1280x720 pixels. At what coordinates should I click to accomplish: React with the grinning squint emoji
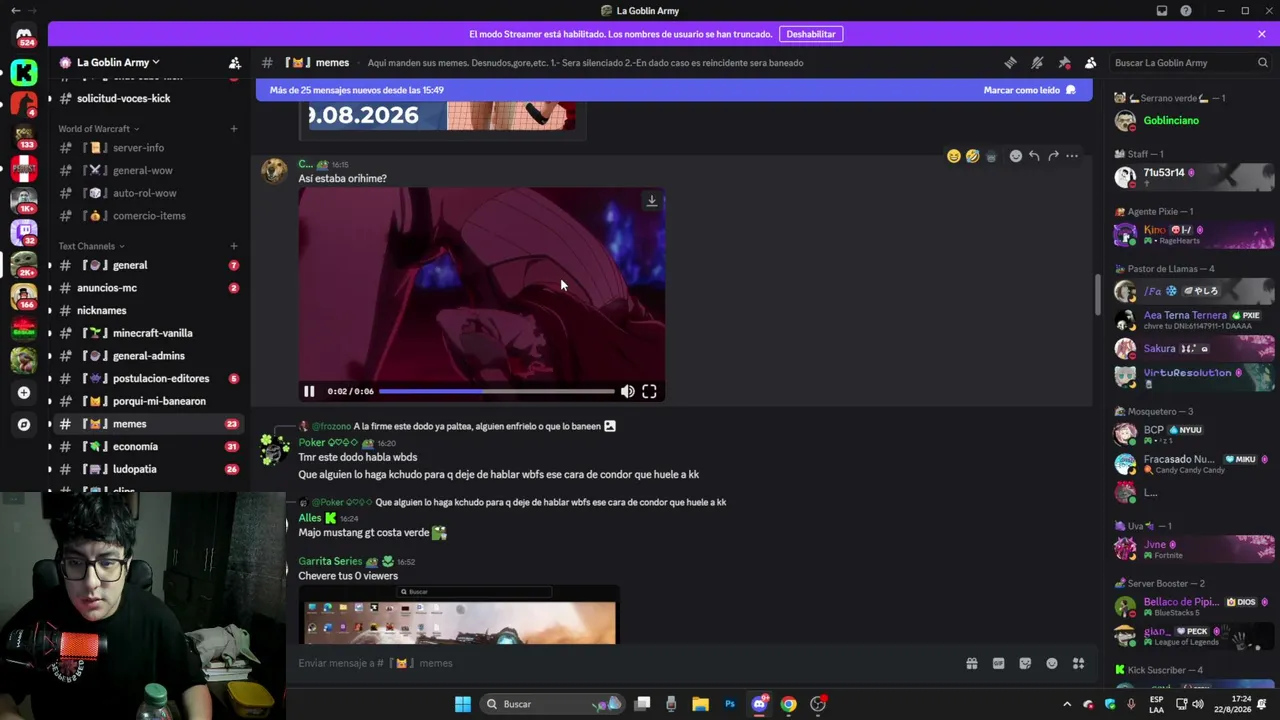pyautogui.click(x=953, y=156)
